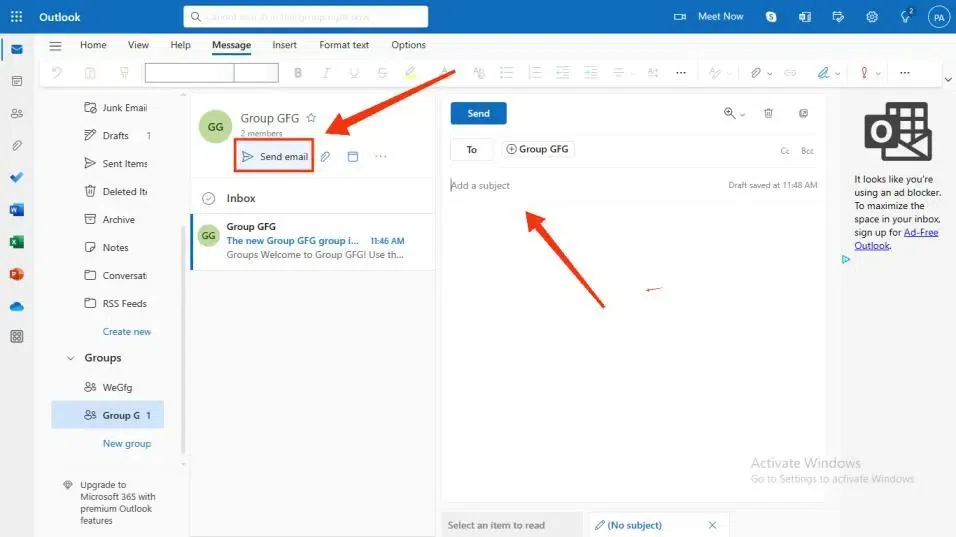Open Settings gear in header
The height and width of the screenshot is (537, 956).
(x=872, y=17)
